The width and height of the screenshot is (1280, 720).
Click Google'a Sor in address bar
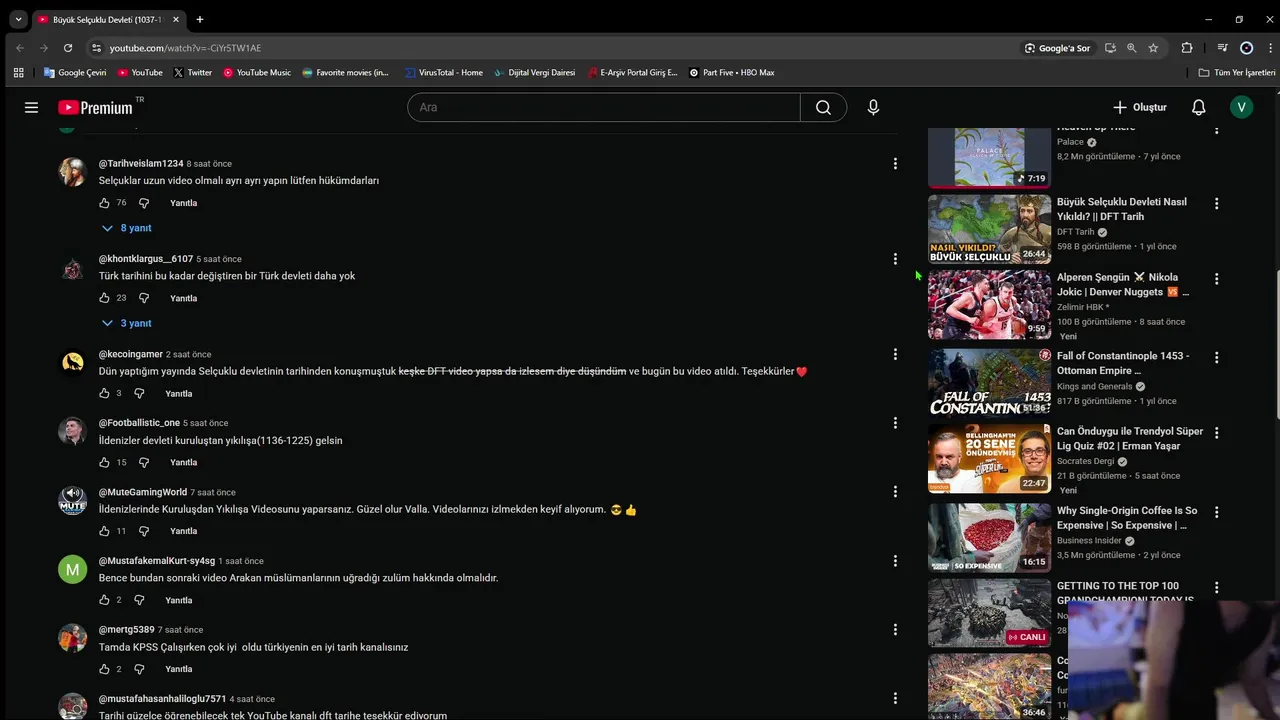(1057, 48)
